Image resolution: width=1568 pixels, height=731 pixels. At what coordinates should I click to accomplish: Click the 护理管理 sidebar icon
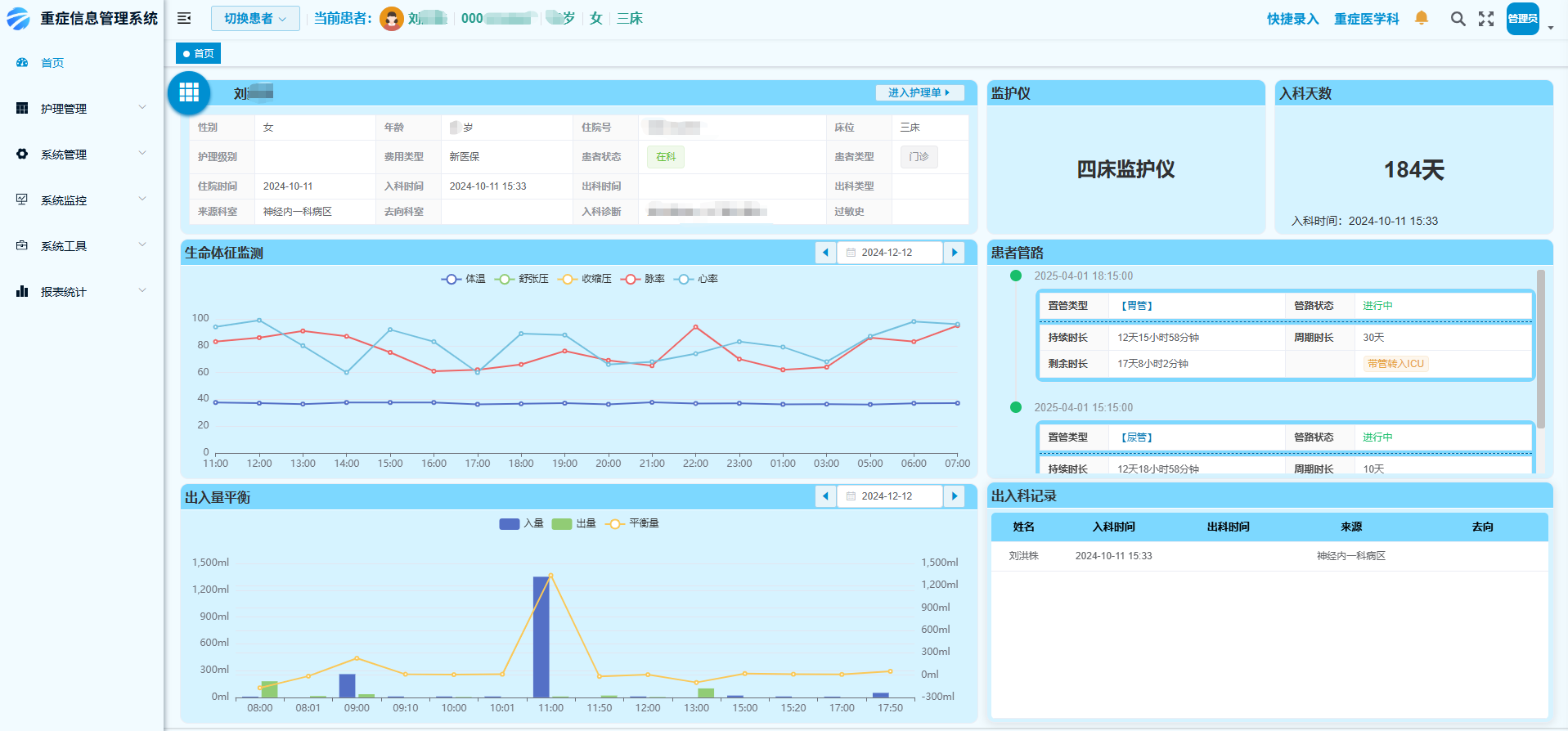[x=22, y=108]
